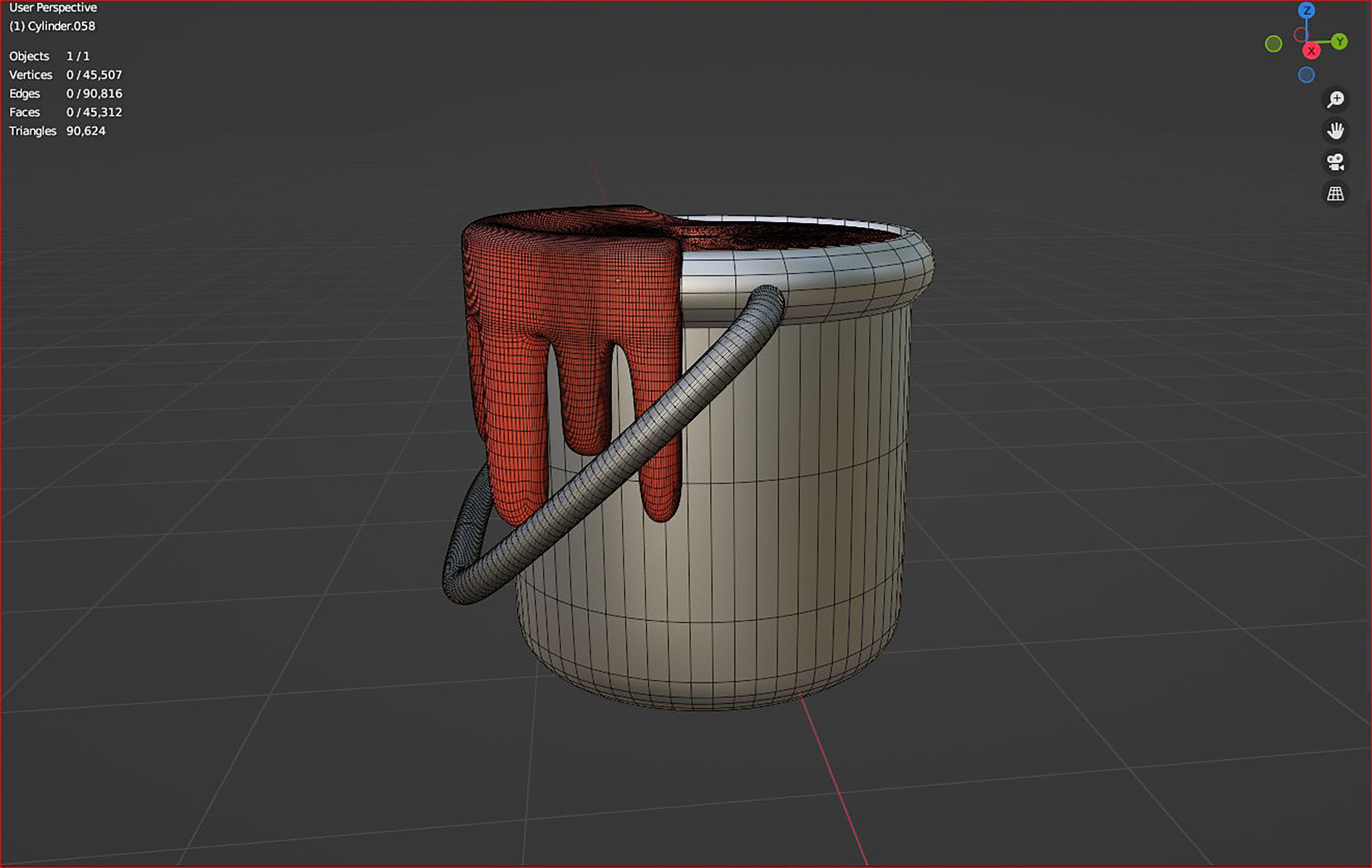1372x868 pixels.
Task: Click the negative X dark red gizmo circle
Action: click(x=1300, y=35)
